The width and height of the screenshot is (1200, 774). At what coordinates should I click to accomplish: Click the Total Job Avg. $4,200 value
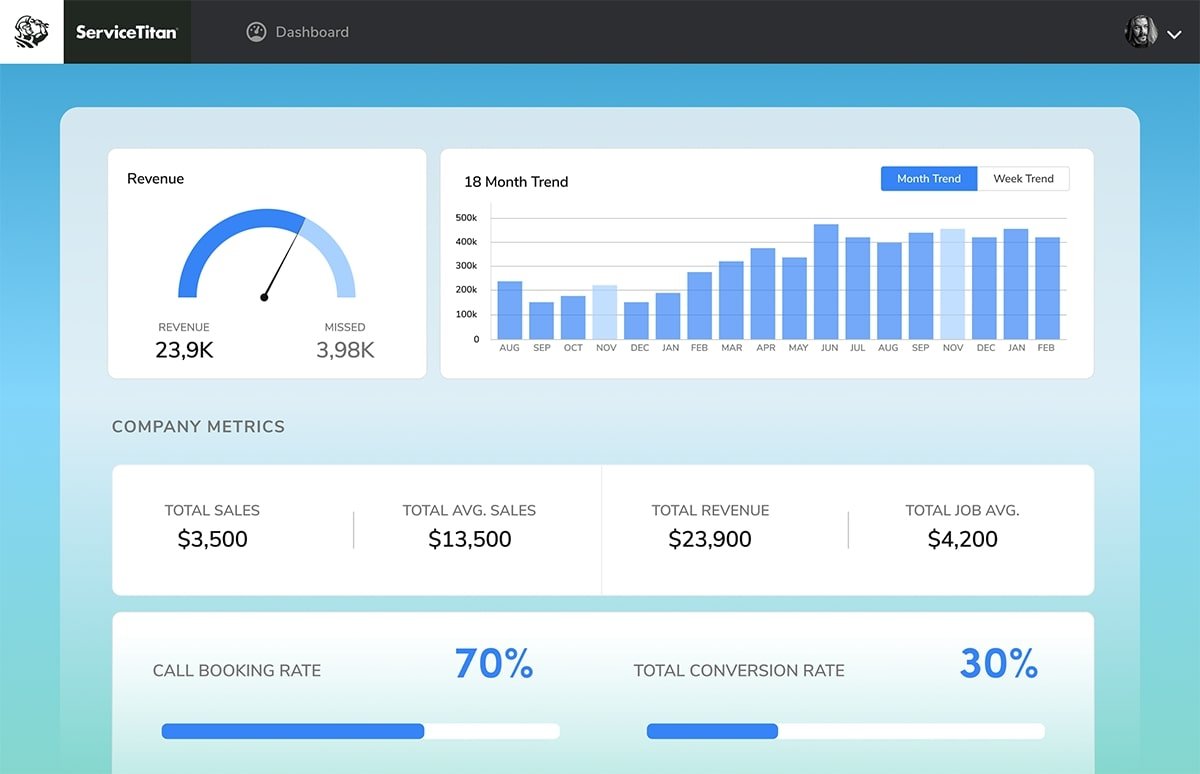coord(962,539)
